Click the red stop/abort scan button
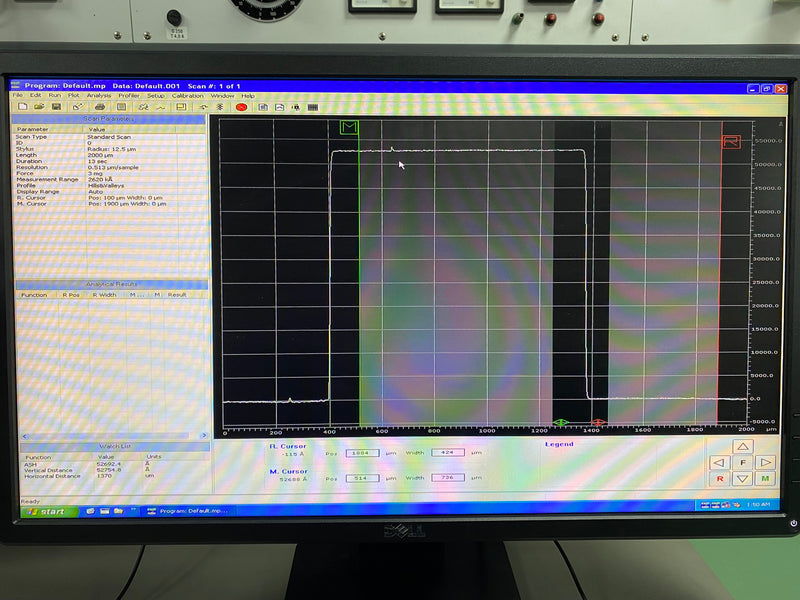800x600 pixels. pyautogui.click(x=241, y=107)
